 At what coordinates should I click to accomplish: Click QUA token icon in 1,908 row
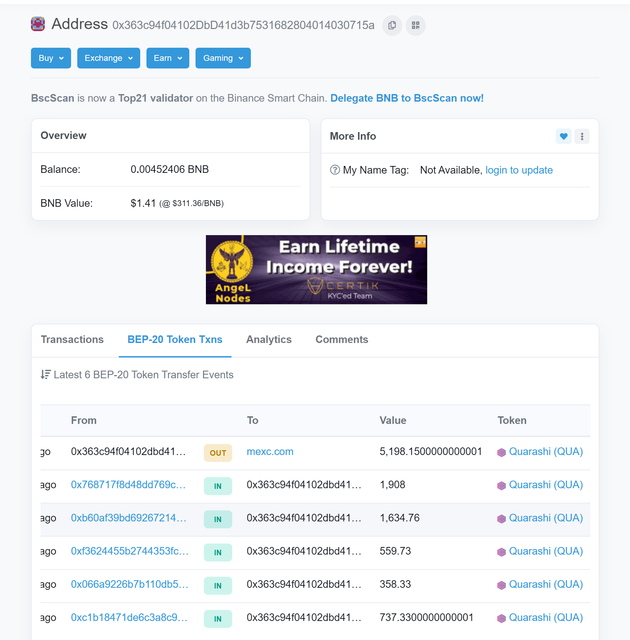pos(501,485)
